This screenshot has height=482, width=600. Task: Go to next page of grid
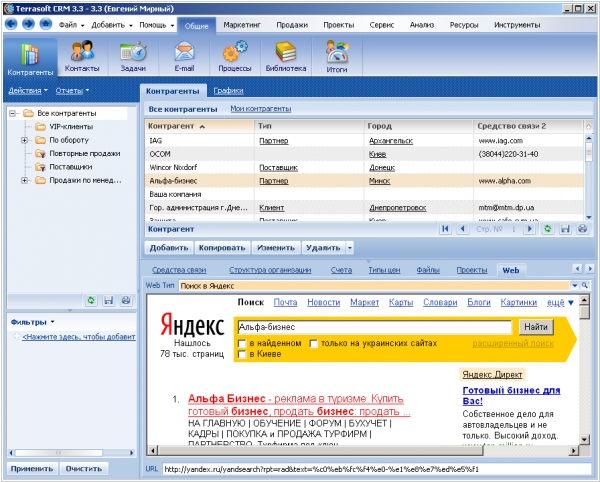coord(530,229)
